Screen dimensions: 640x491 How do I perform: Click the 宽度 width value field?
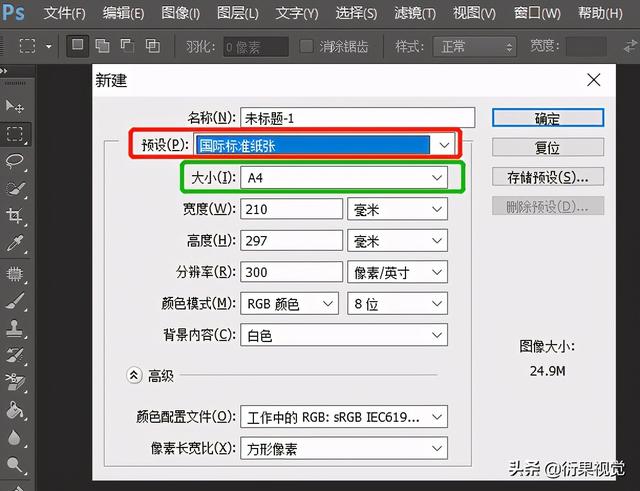291,209
